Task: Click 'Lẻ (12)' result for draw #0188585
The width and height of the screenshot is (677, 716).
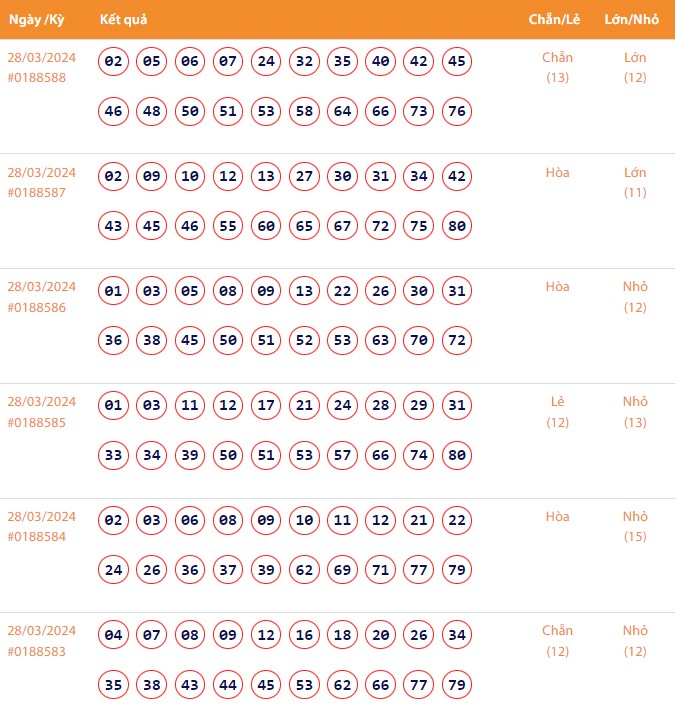Action: [x=557, y=412]
